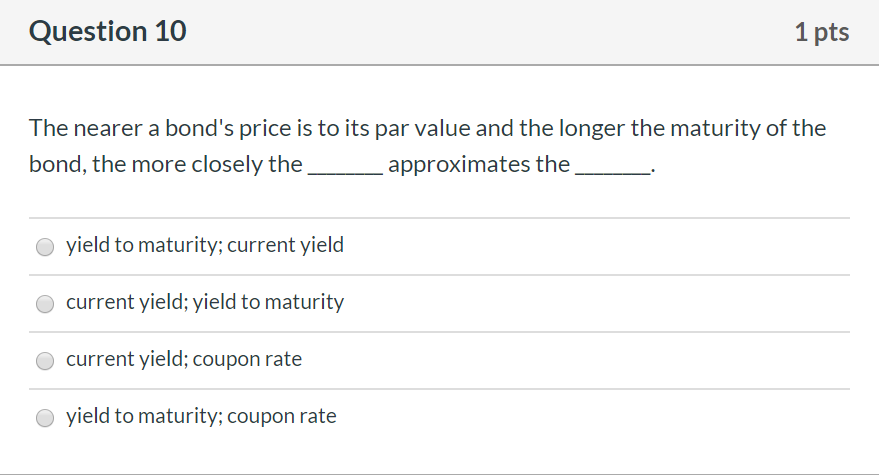Click the "Question 10" heading
This screenshot has height=475, width=879.
point(108,32)
